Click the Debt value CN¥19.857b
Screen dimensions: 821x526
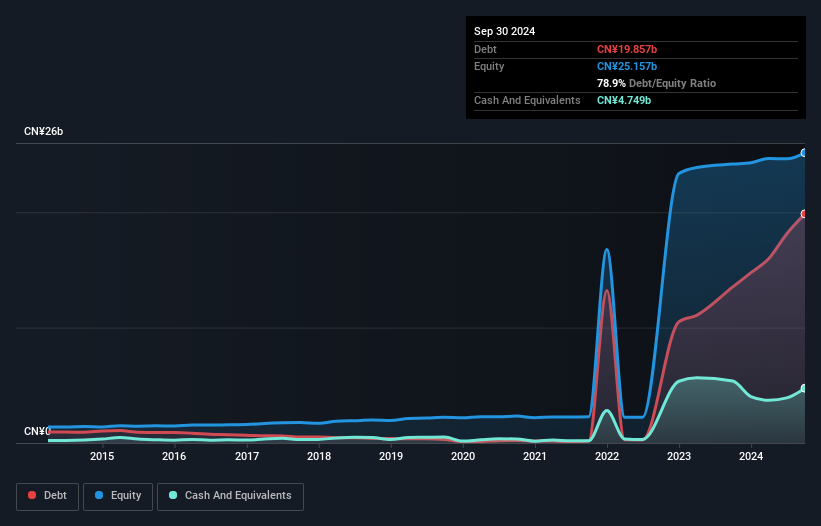627,49
